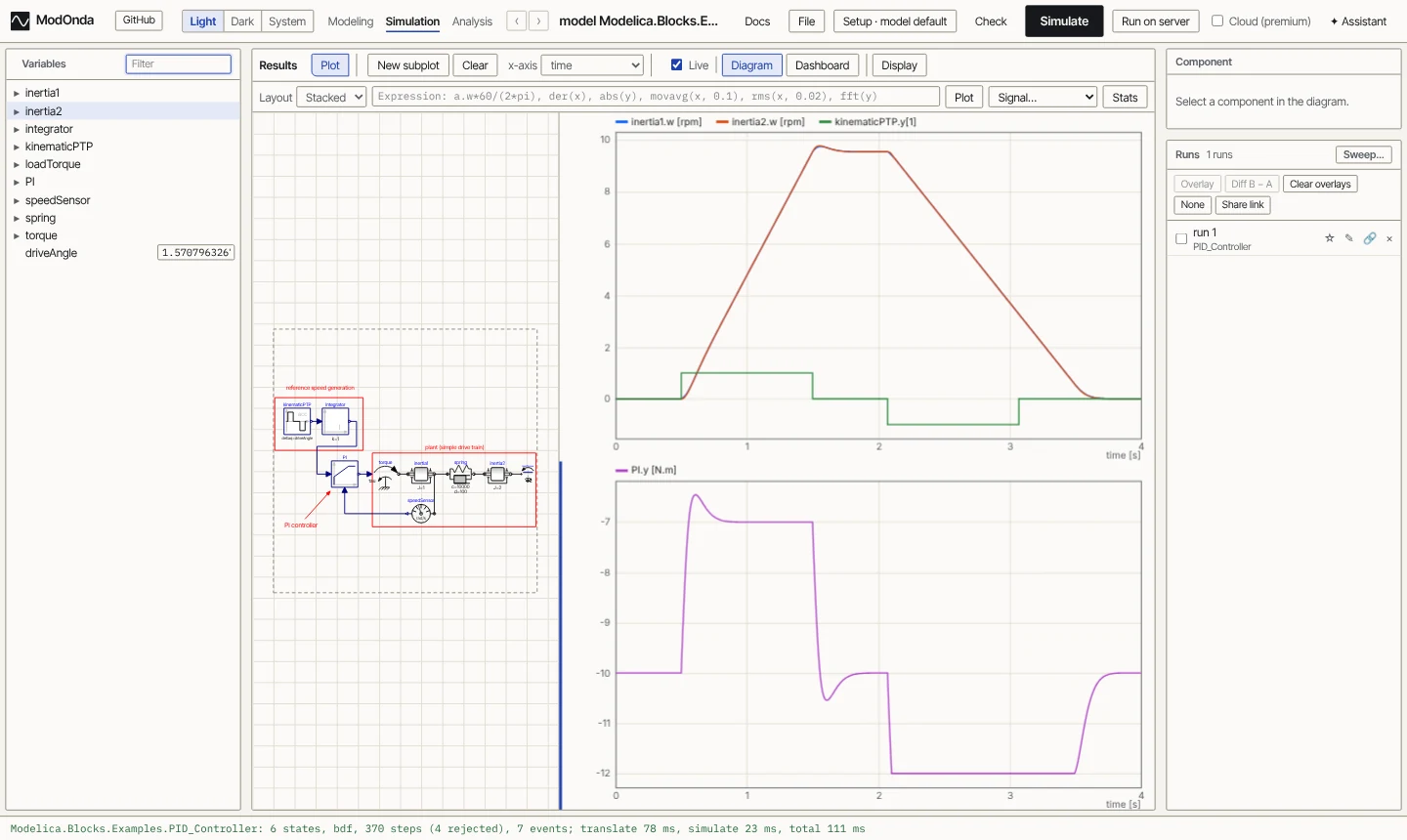
Task: Switch to Dark theme
Action: [242, 21]
